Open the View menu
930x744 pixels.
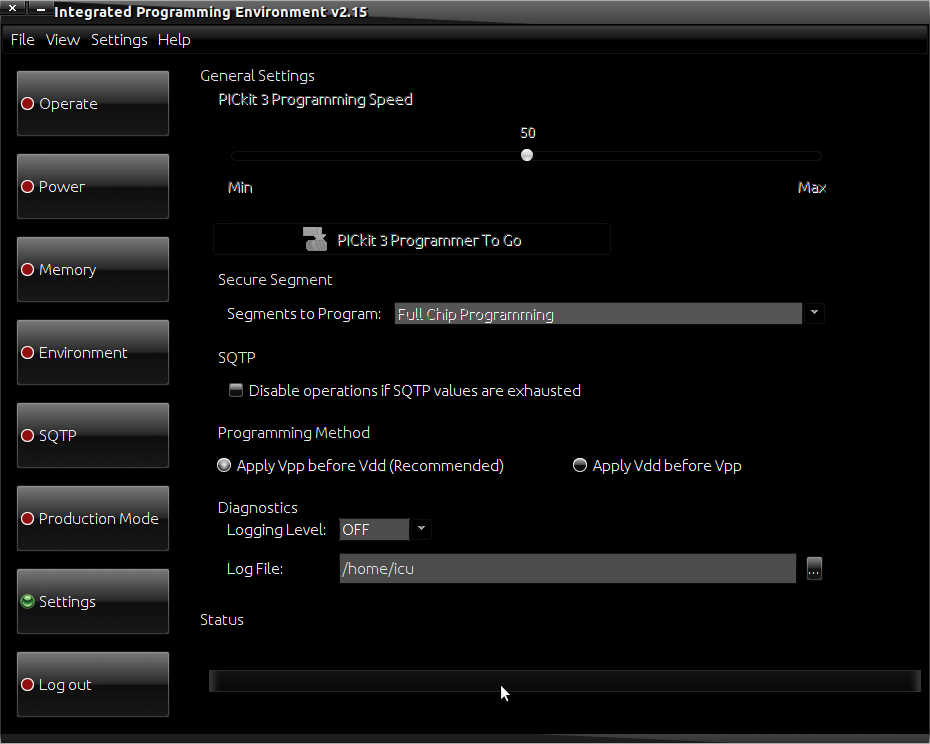pos(63,40)
